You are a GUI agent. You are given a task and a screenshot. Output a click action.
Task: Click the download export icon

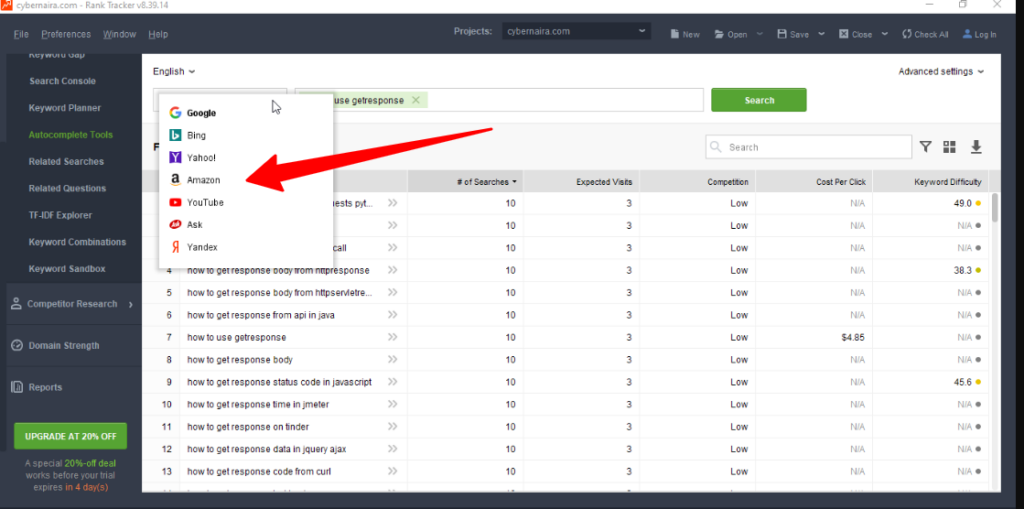pos(976,147)
